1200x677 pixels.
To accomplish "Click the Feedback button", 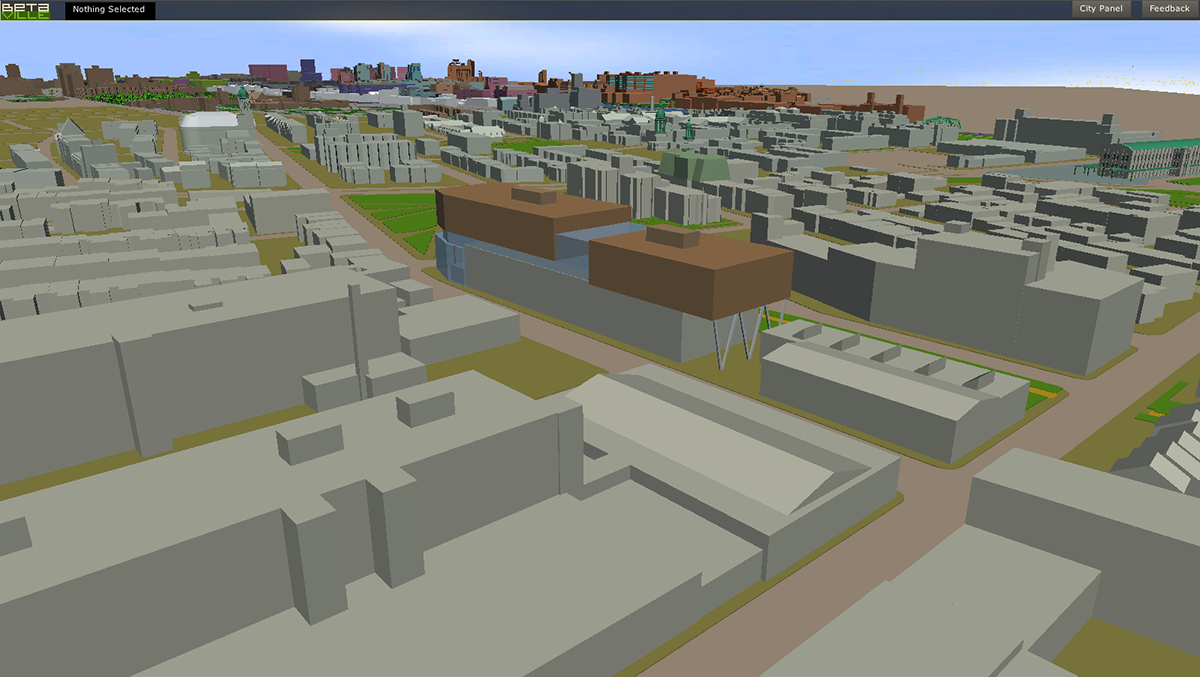I will [x=1168, y=9].
